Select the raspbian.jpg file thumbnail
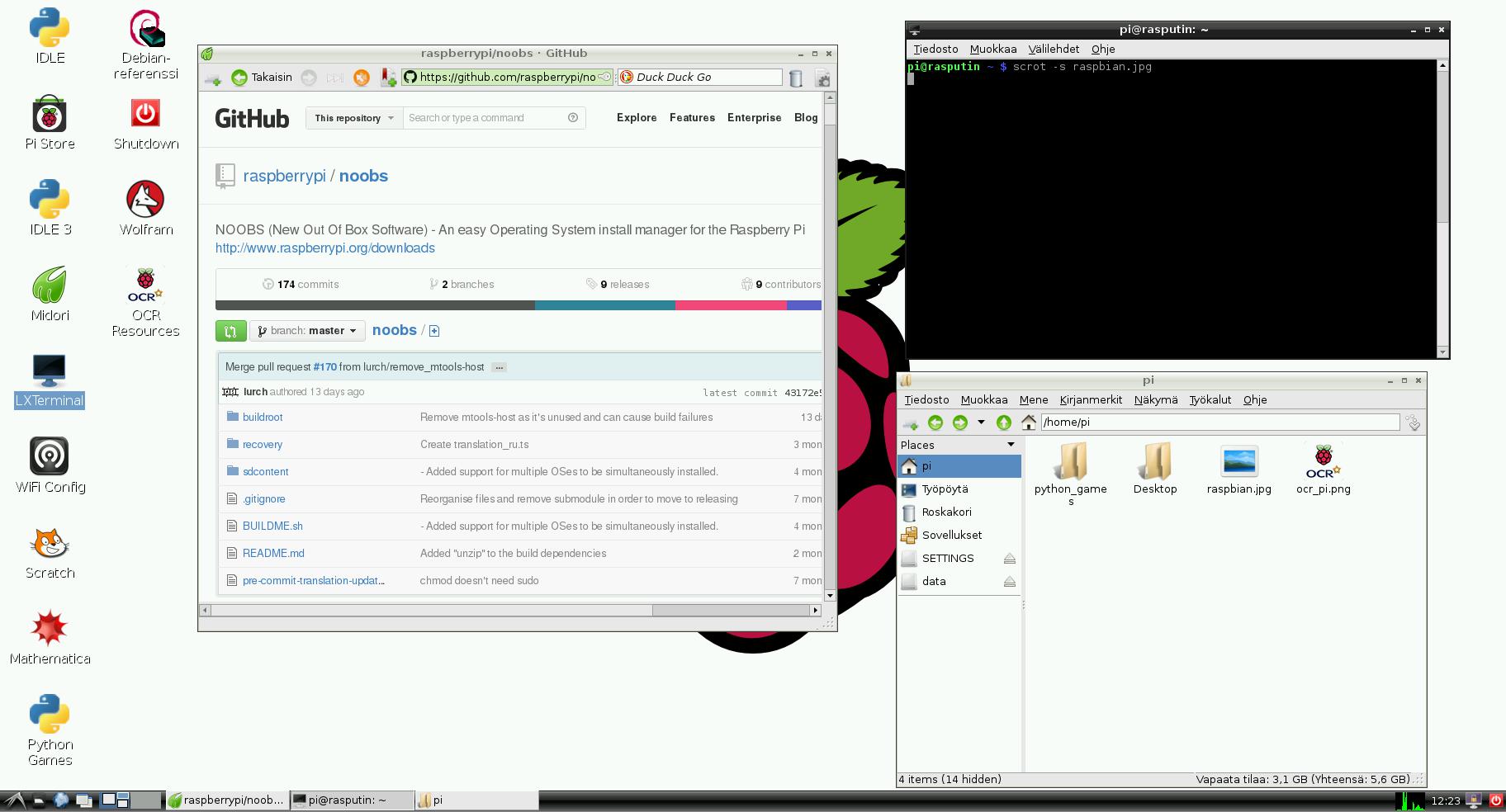 pyautogui.click(x=1238, y=470)
